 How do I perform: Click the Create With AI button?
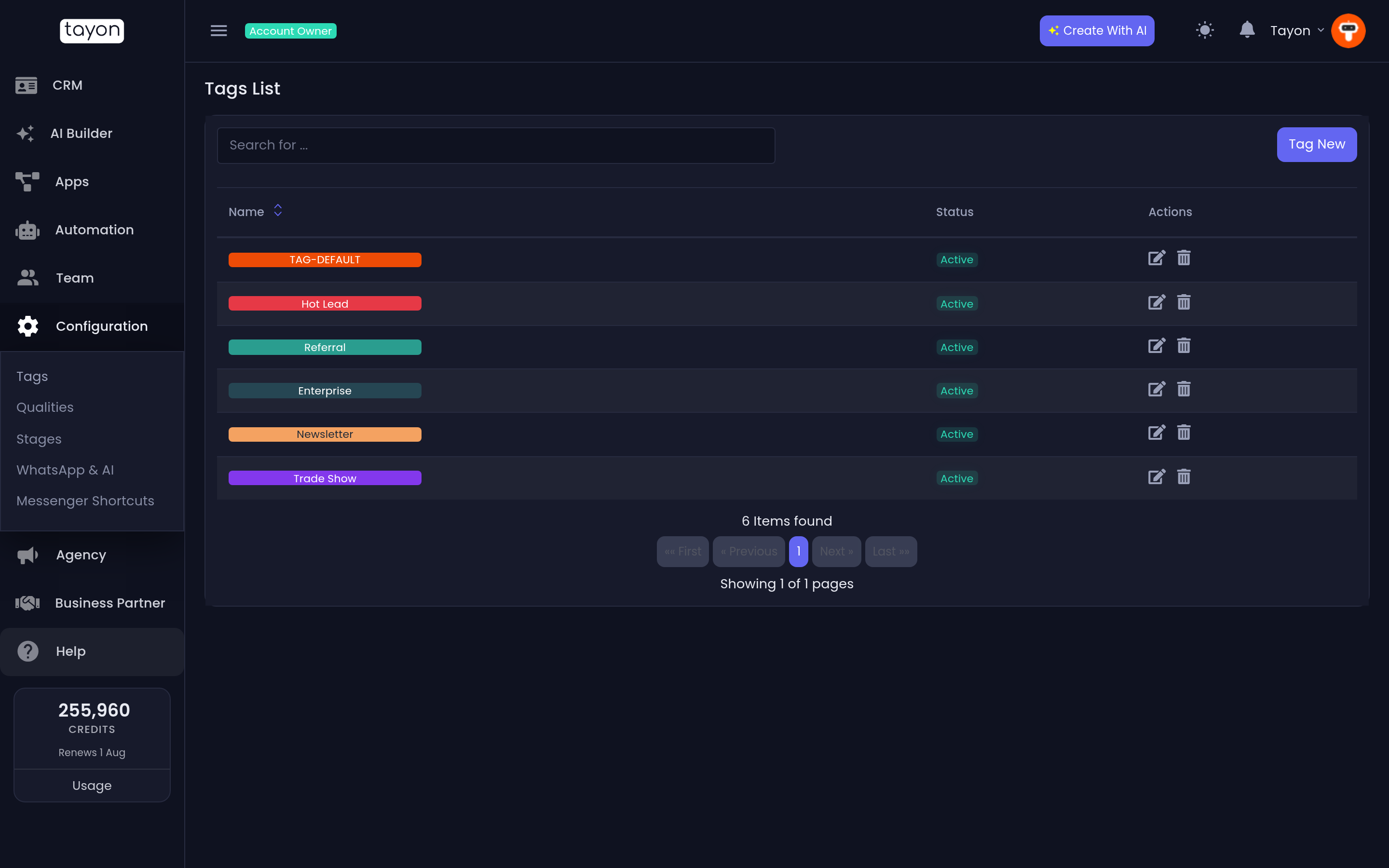(x=1097, y=31)
